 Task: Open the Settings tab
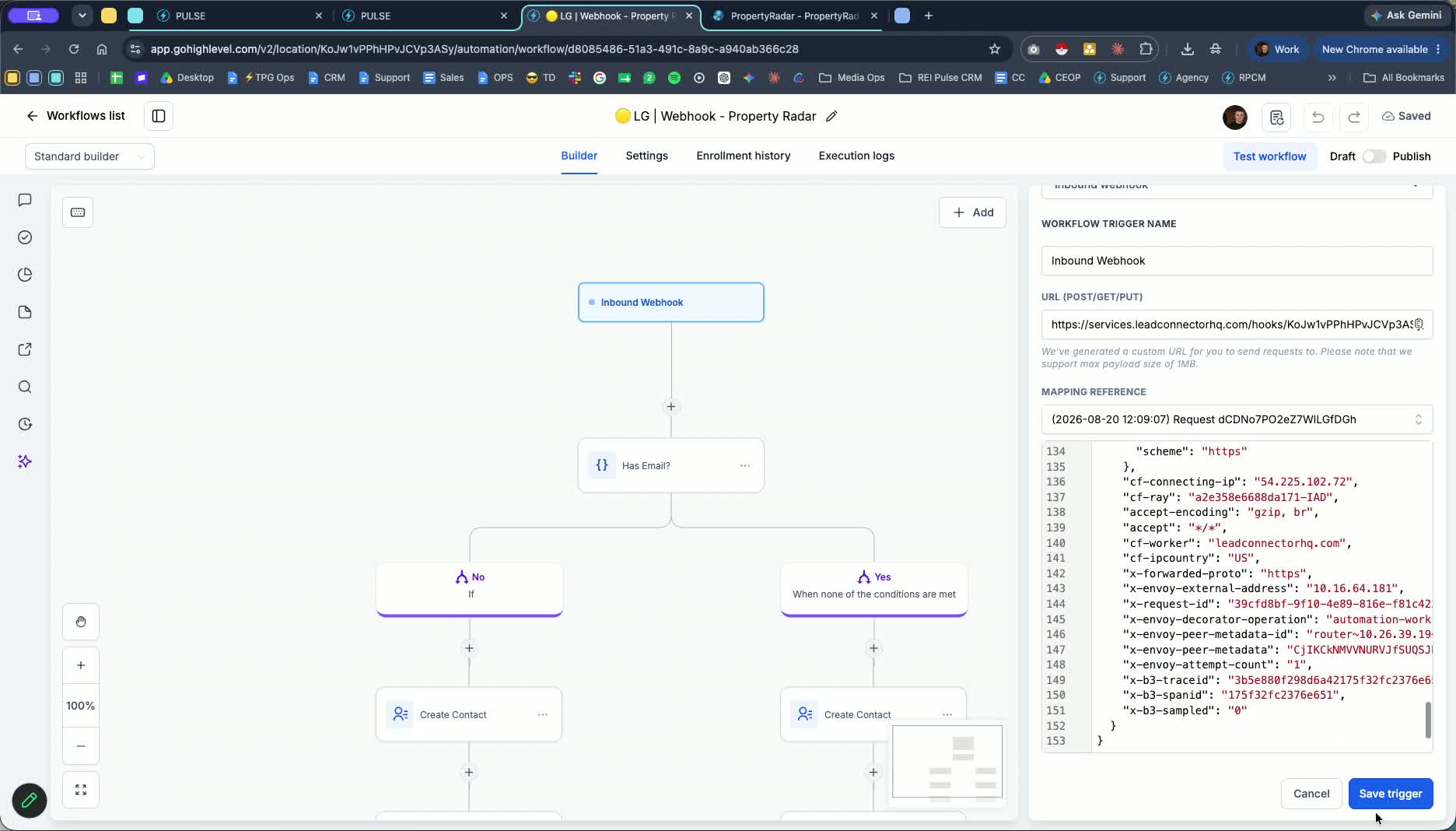(x=646, y=156)
